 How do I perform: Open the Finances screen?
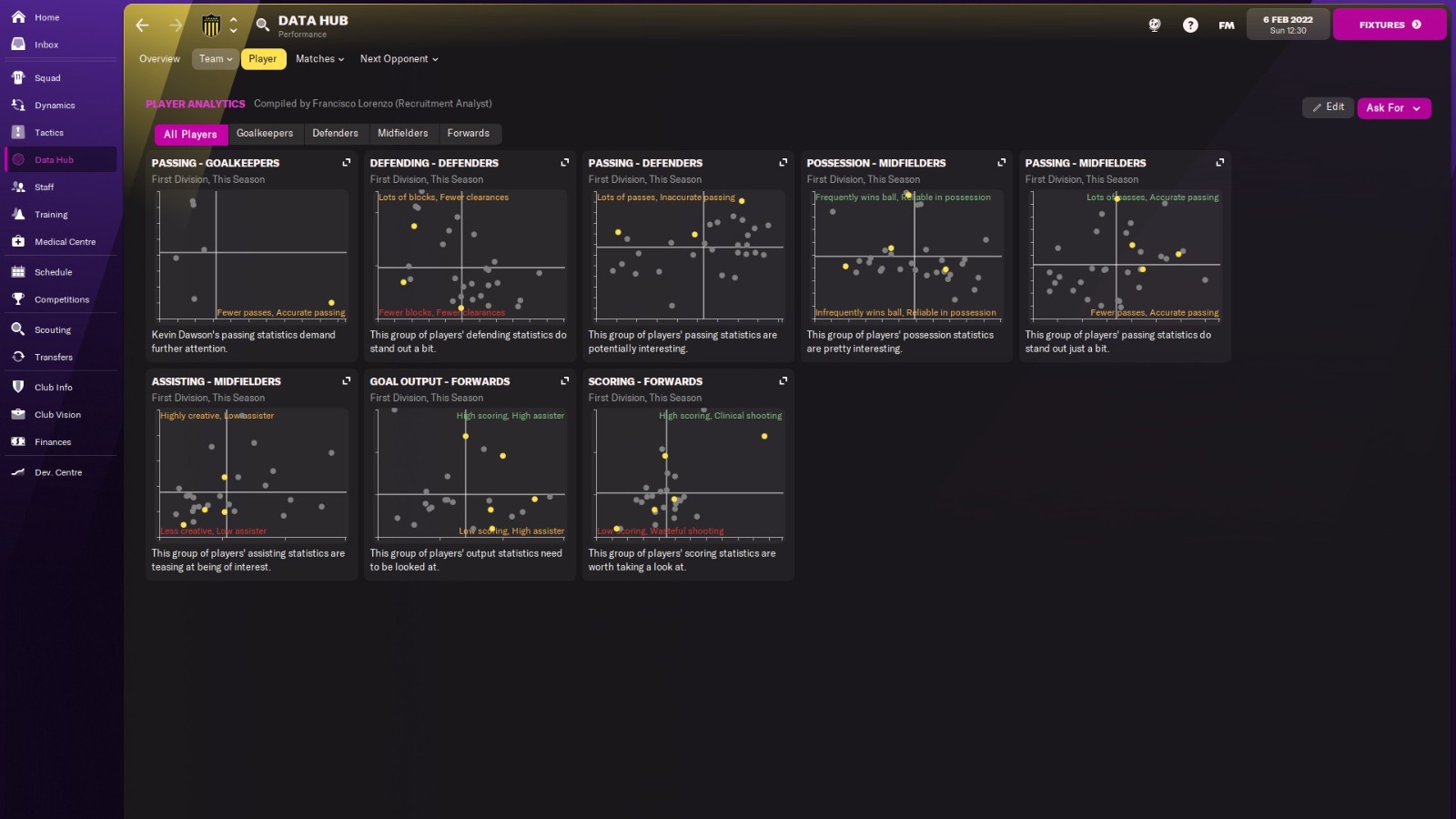[54, 441]
